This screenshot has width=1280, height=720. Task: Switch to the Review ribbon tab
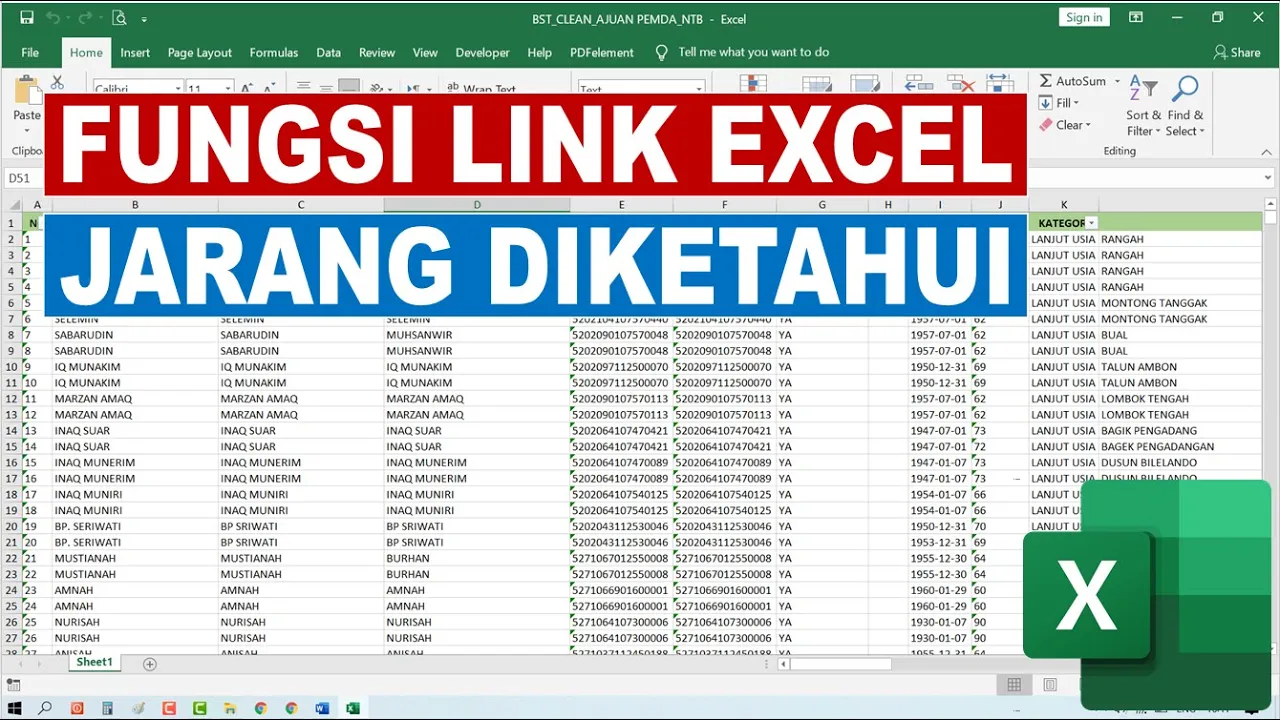coord(377,52)
